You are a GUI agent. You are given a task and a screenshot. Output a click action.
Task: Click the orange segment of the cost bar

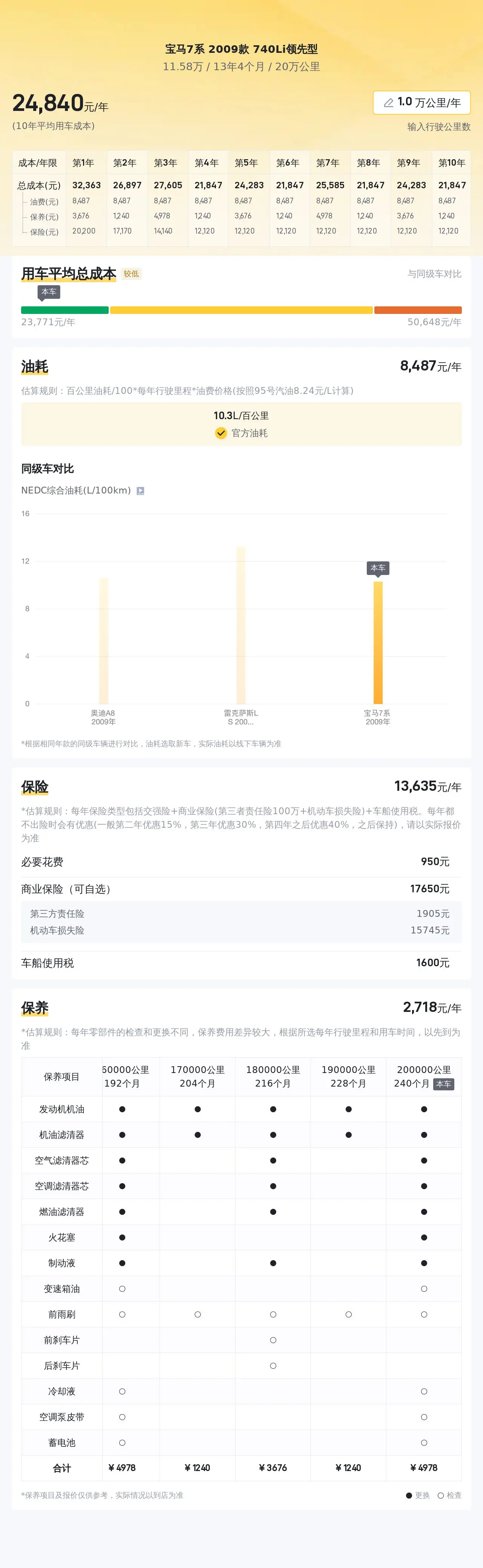pos(418,310)
